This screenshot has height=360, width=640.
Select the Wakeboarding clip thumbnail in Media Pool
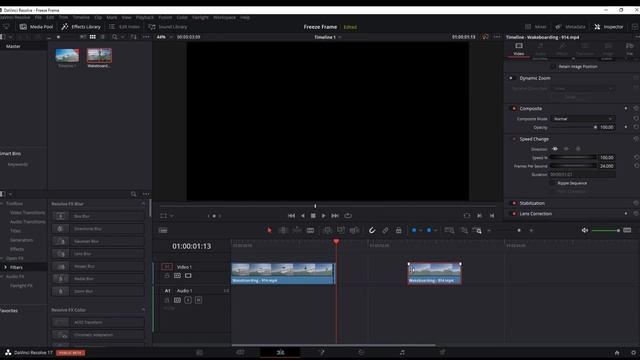coord(99,57)
